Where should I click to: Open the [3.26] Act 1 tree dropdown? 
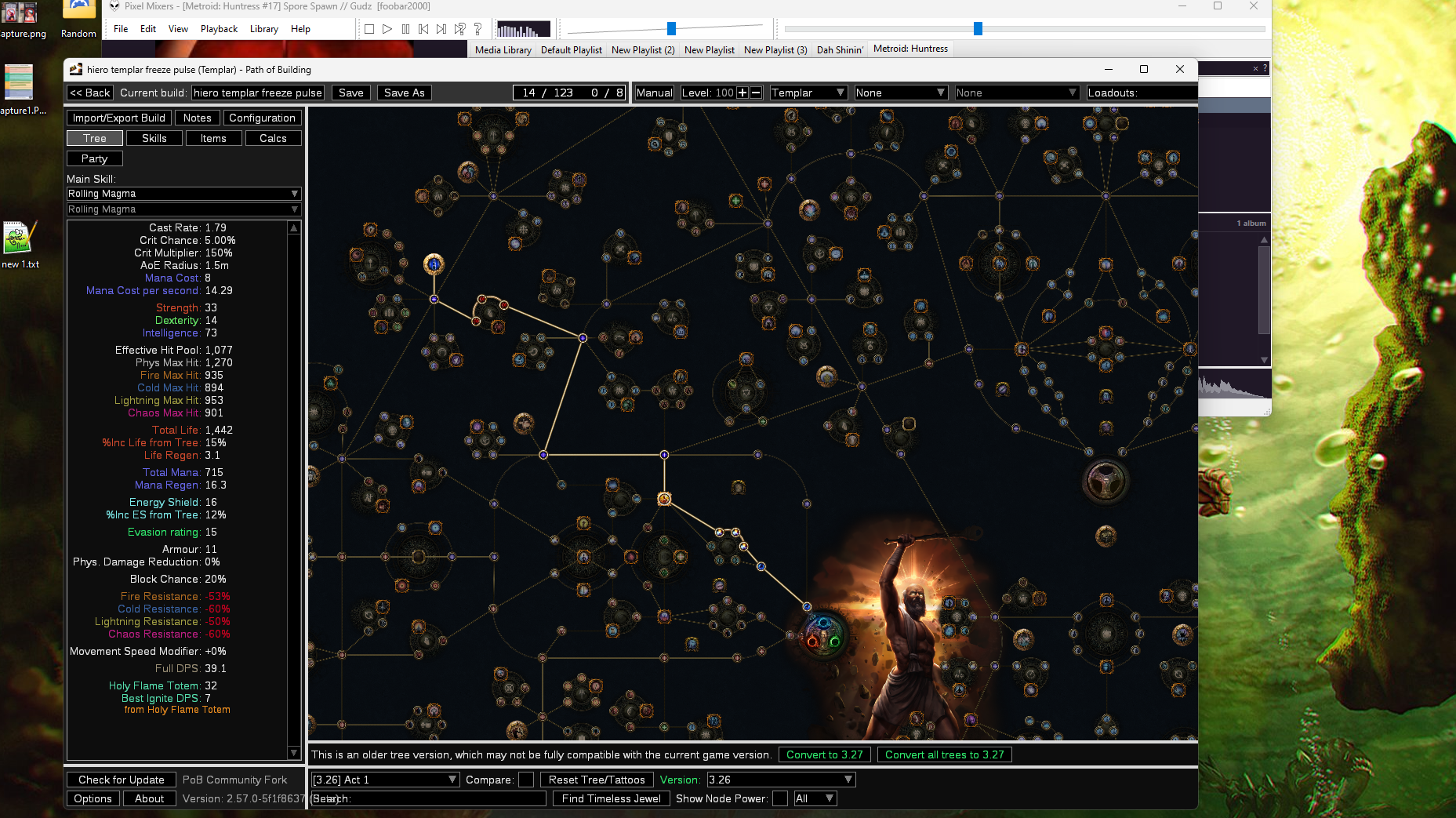[x=385, y=780]
